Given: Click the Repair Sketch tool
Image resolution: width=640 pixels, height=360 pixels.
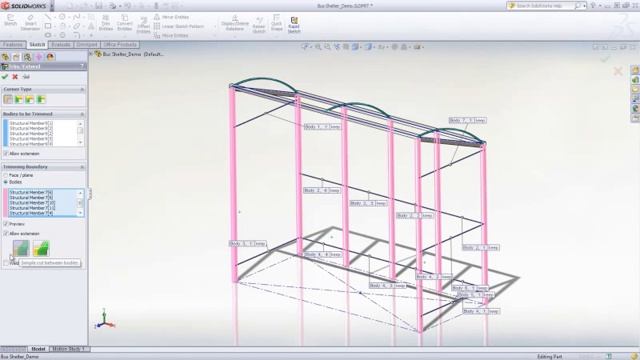Looking at the screenshot, I should click(x=259, y=25).
